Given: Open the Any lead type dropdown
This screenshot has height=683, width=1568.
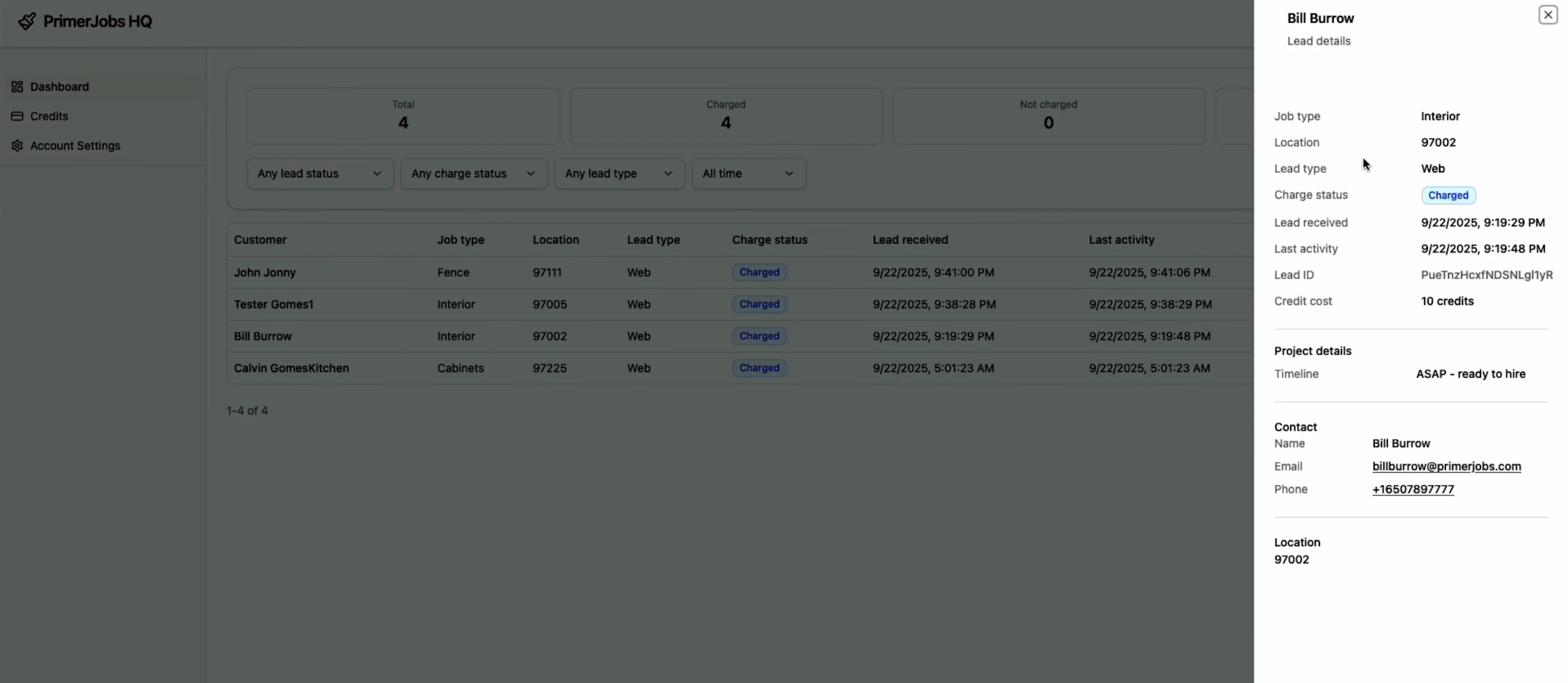Looking at the screenshot, I should tap(619, 174).
